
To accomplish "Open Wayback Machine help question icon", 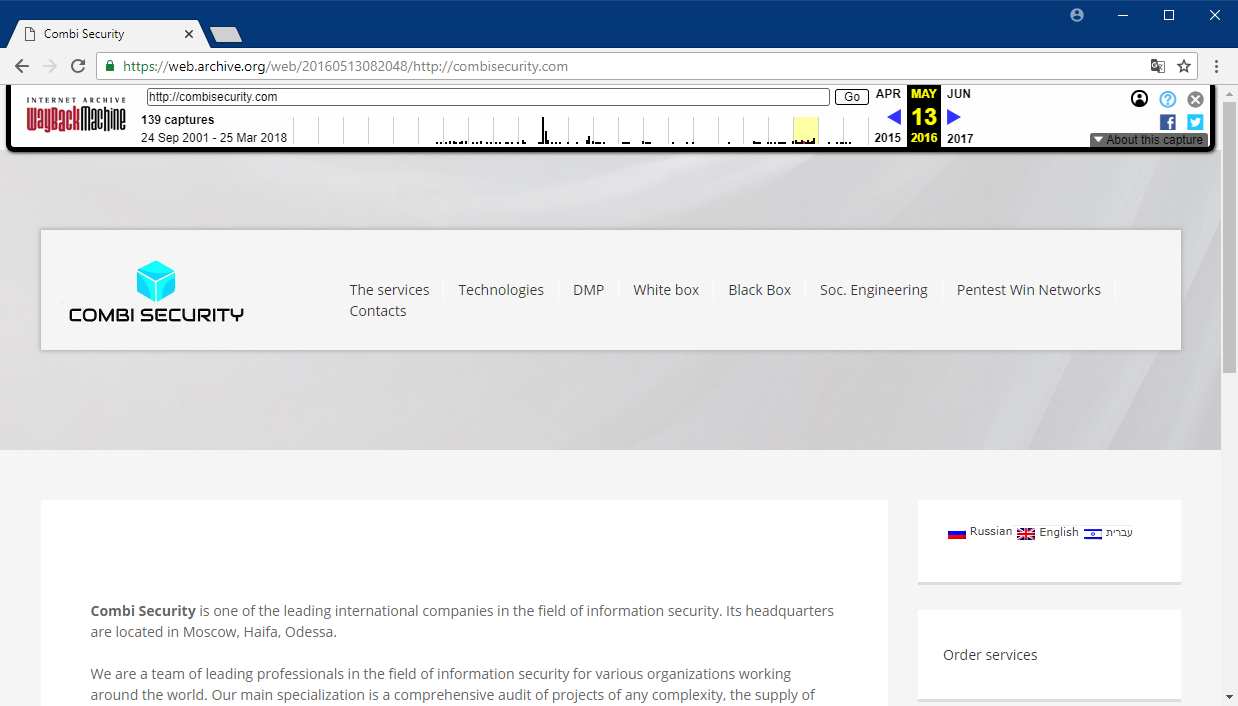I will pos(1167,99).
